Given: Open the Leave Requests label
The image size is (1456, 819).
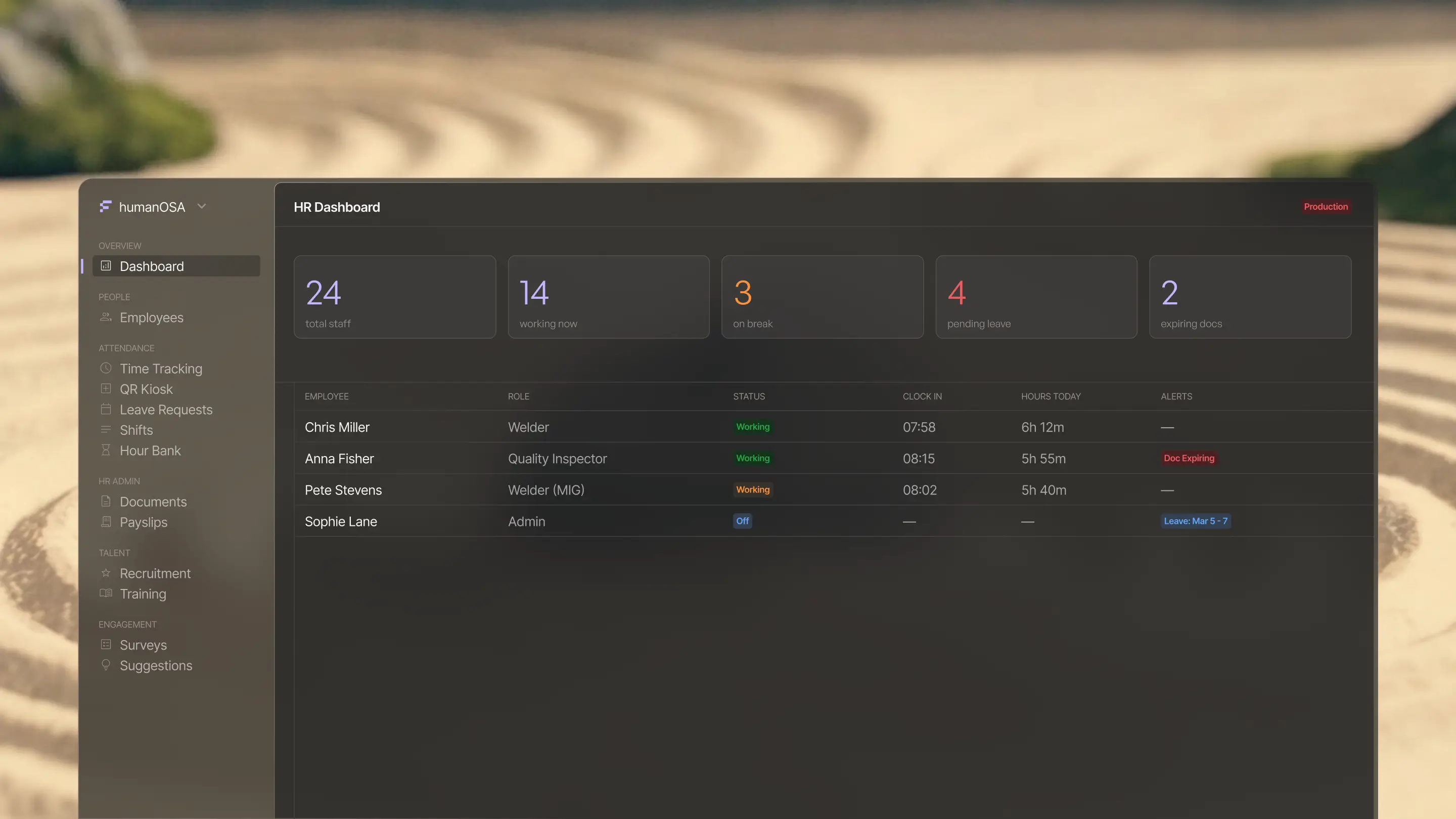Looking at the screenshot, I should [166, 410].
